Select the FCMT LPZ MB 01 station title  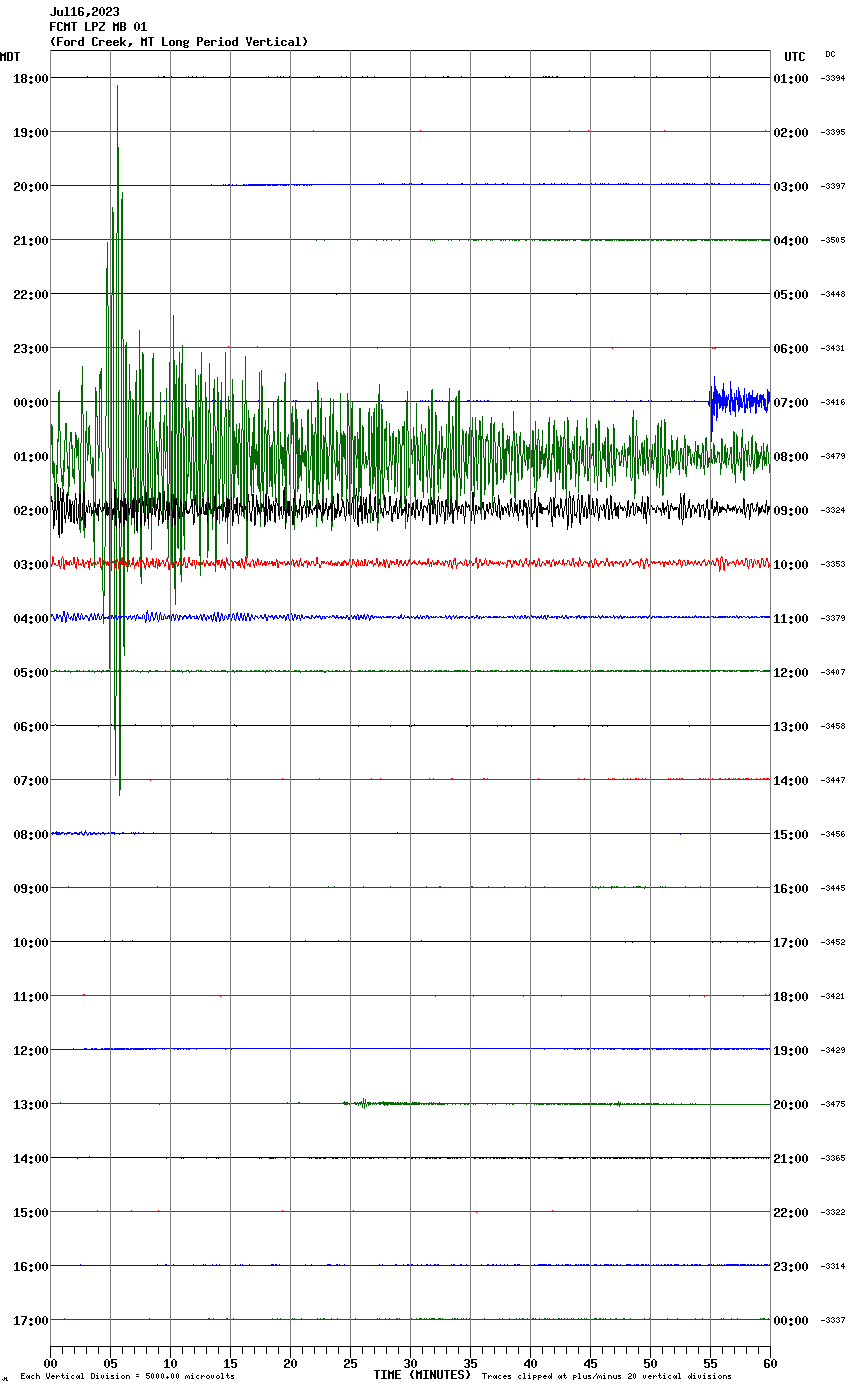click(98, 27)
